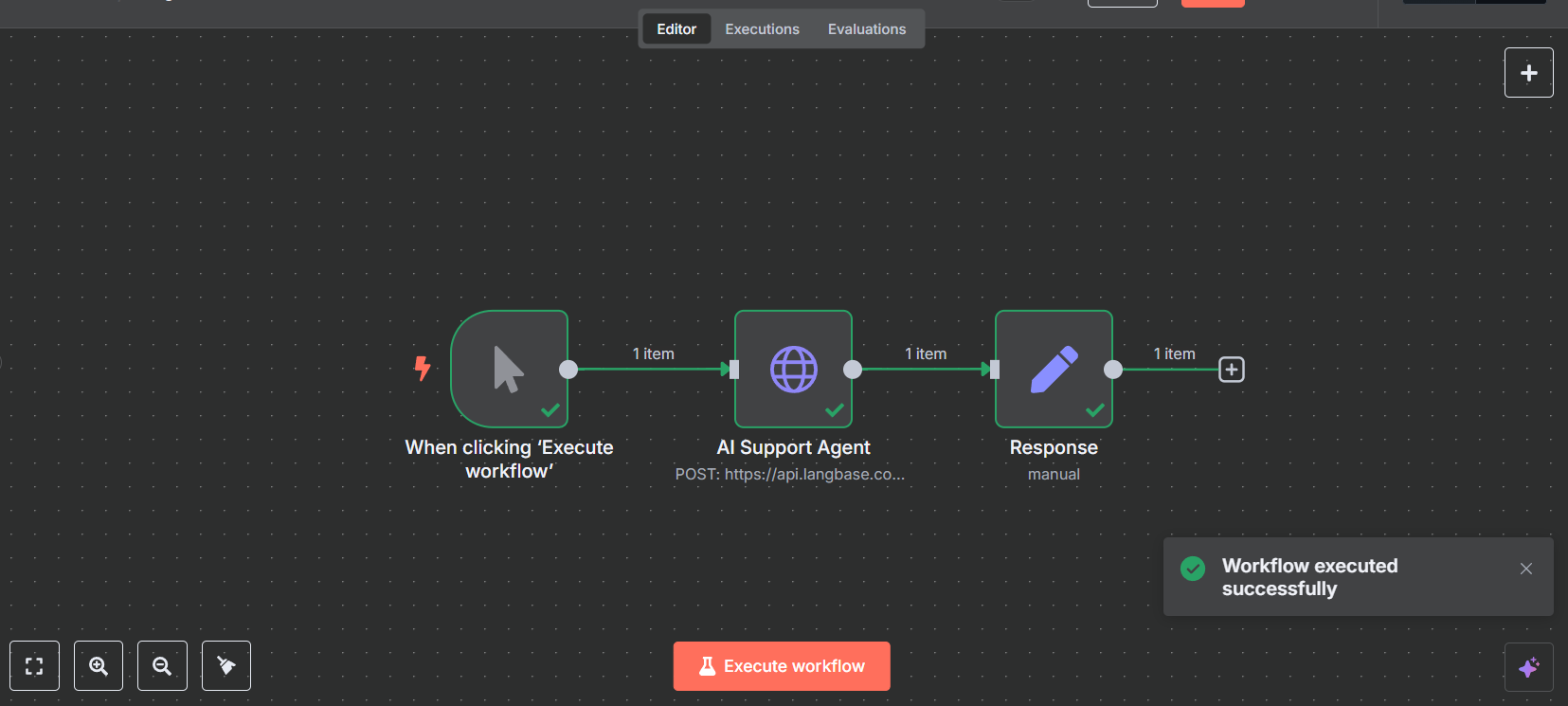Click the 'AI Support Agent' node label
1568x706 pixels.
pos(793,447)
